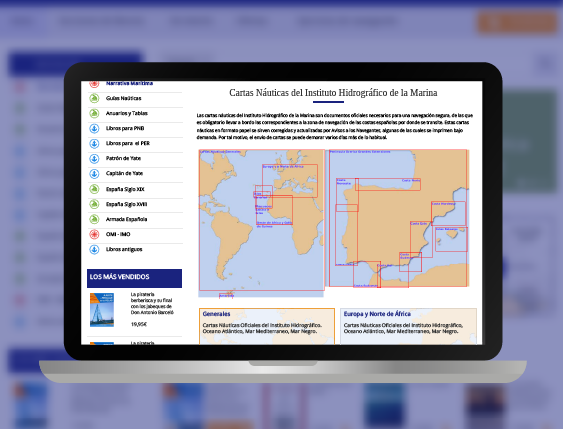
Task: Select Europa y Norte de África map region
Action: [290, 181]
